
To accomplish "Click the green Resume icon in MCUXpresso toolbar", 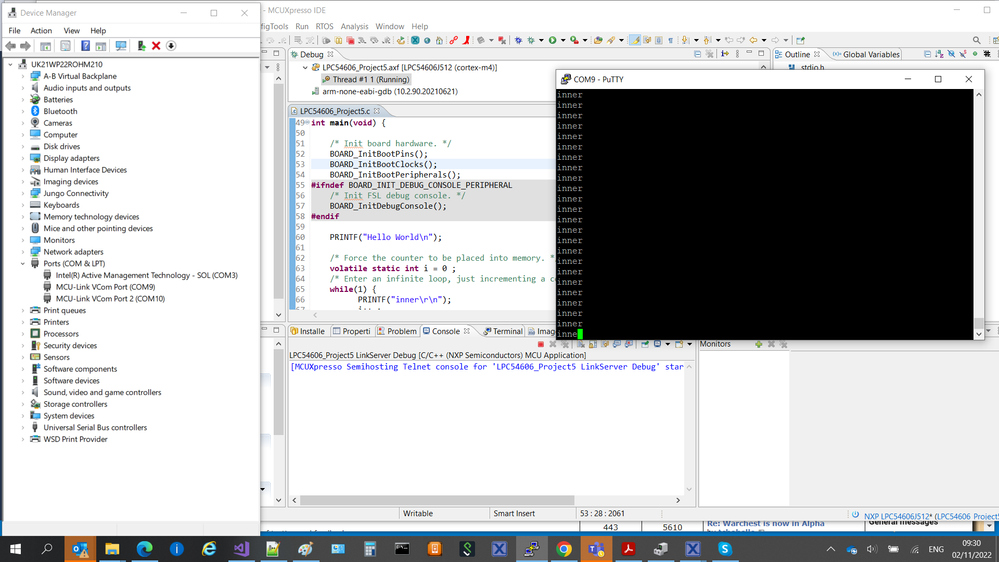I will pyautogui.click(x=552, y=40).
